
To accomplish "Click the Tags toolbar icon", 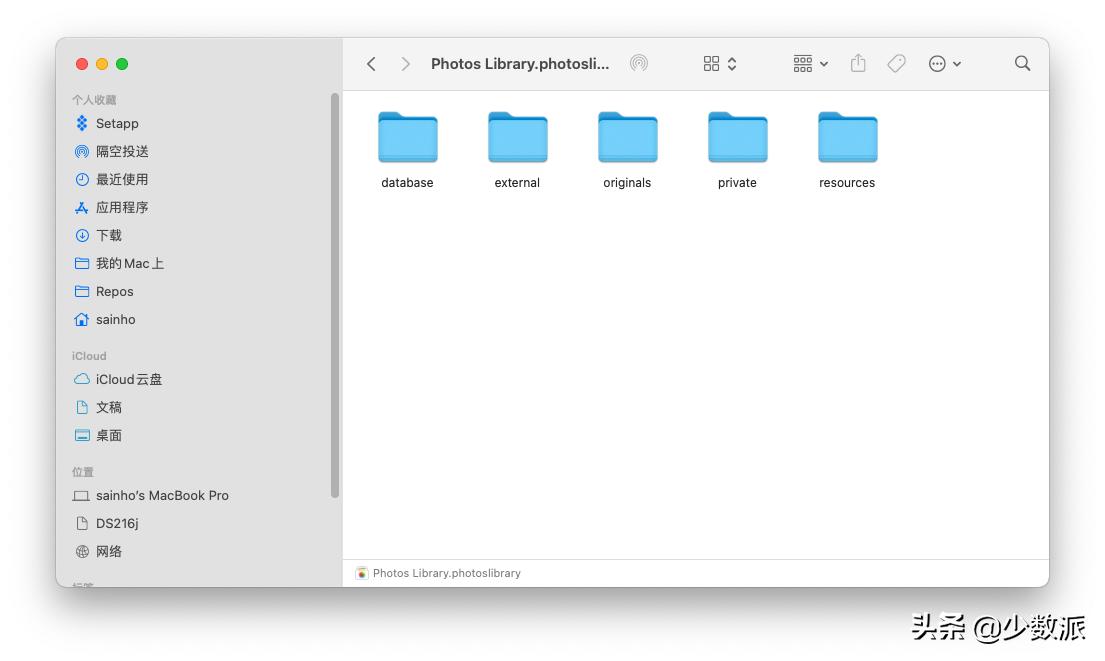I will click(x=896, y=63).
